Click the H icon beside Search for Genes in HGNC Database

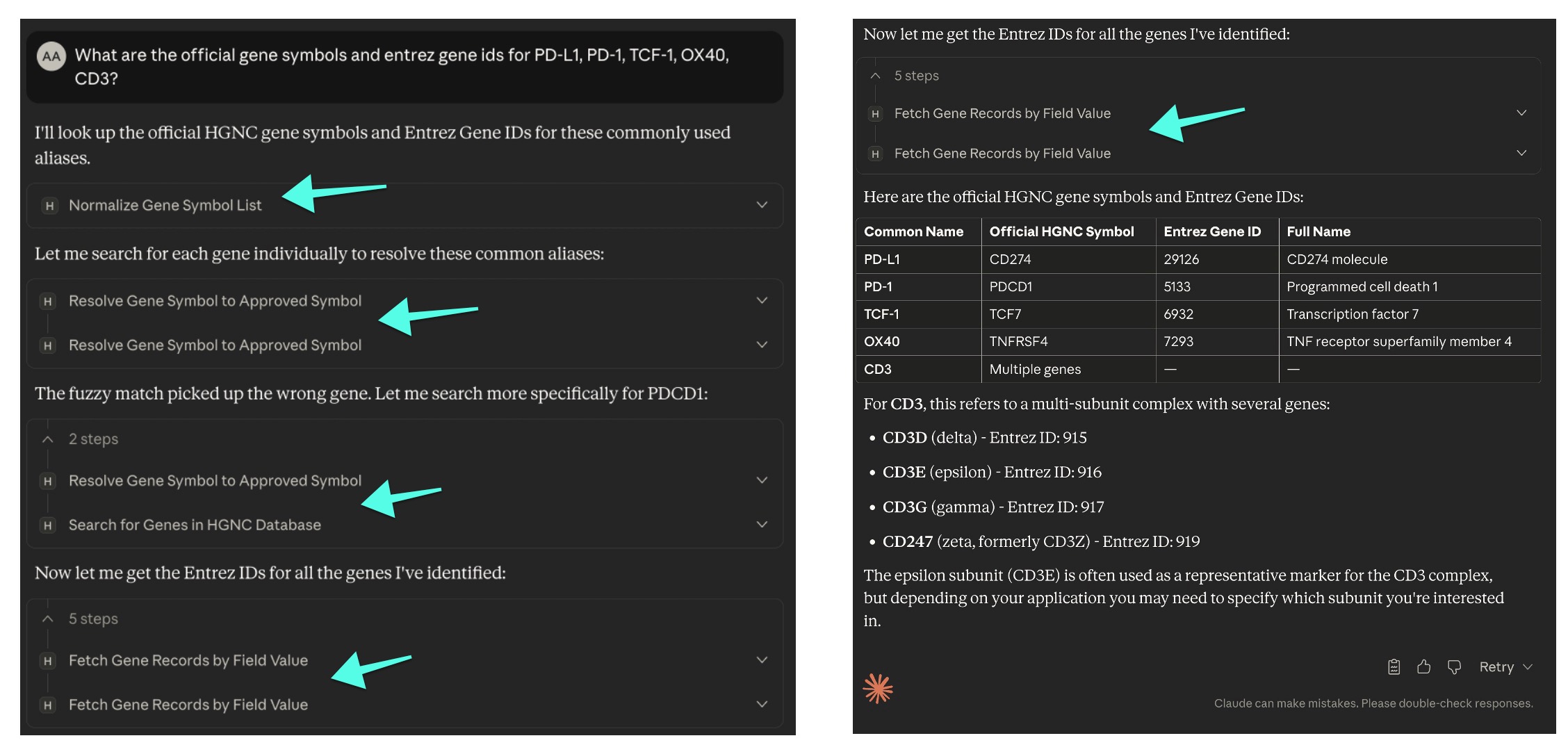point(47,525)
